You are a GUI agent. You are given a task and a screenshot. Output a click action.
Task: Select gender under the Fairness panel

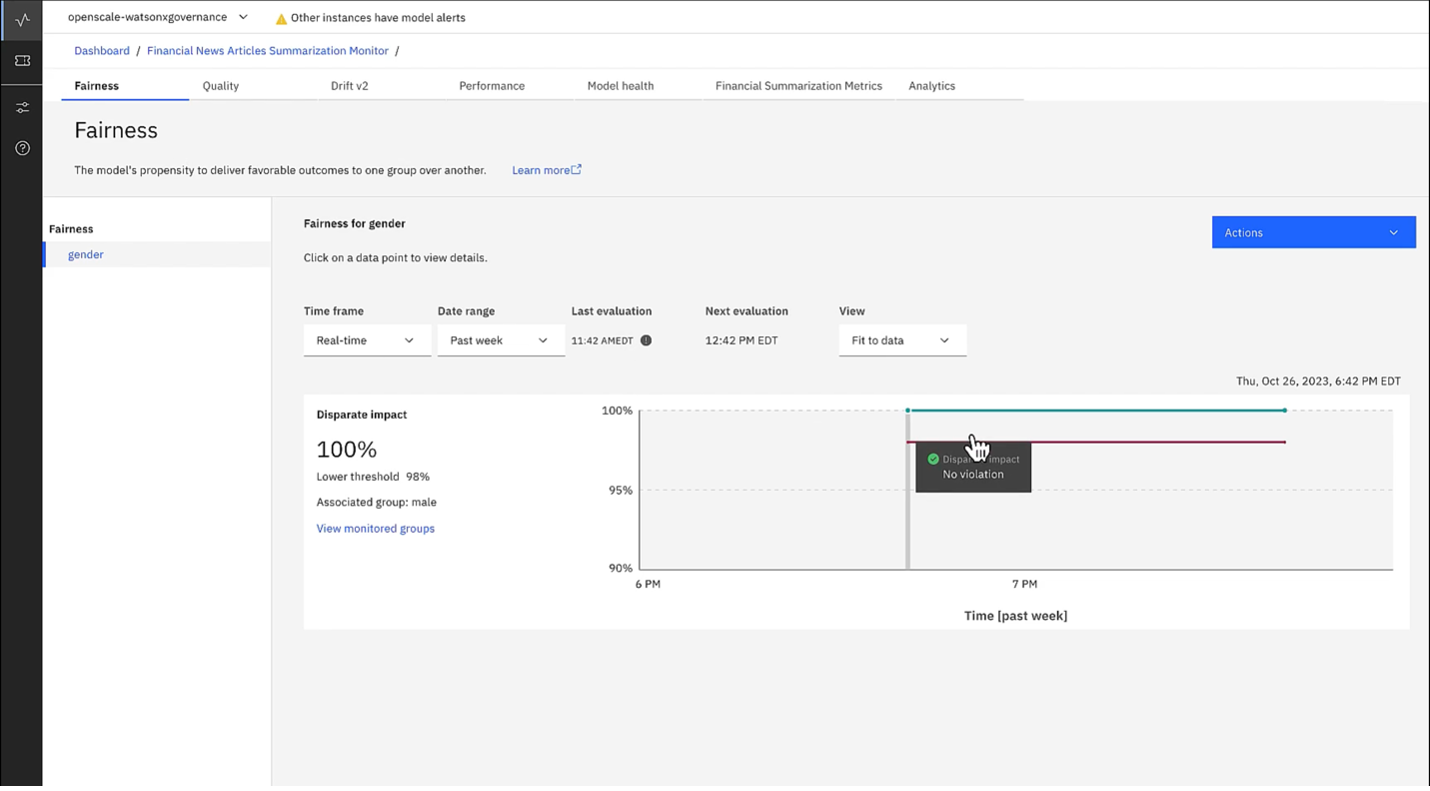click(85, 254)
